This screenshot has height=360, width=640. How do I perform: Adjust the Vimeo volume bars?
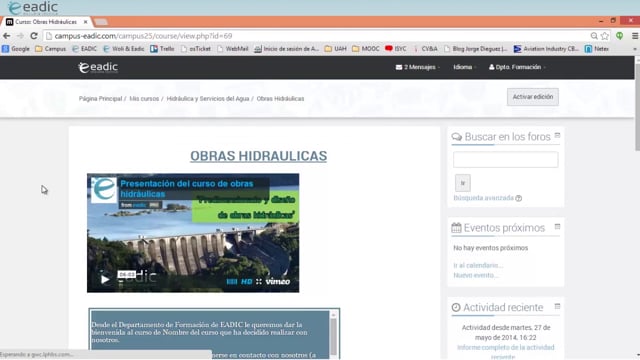click(x=231, y=282)
